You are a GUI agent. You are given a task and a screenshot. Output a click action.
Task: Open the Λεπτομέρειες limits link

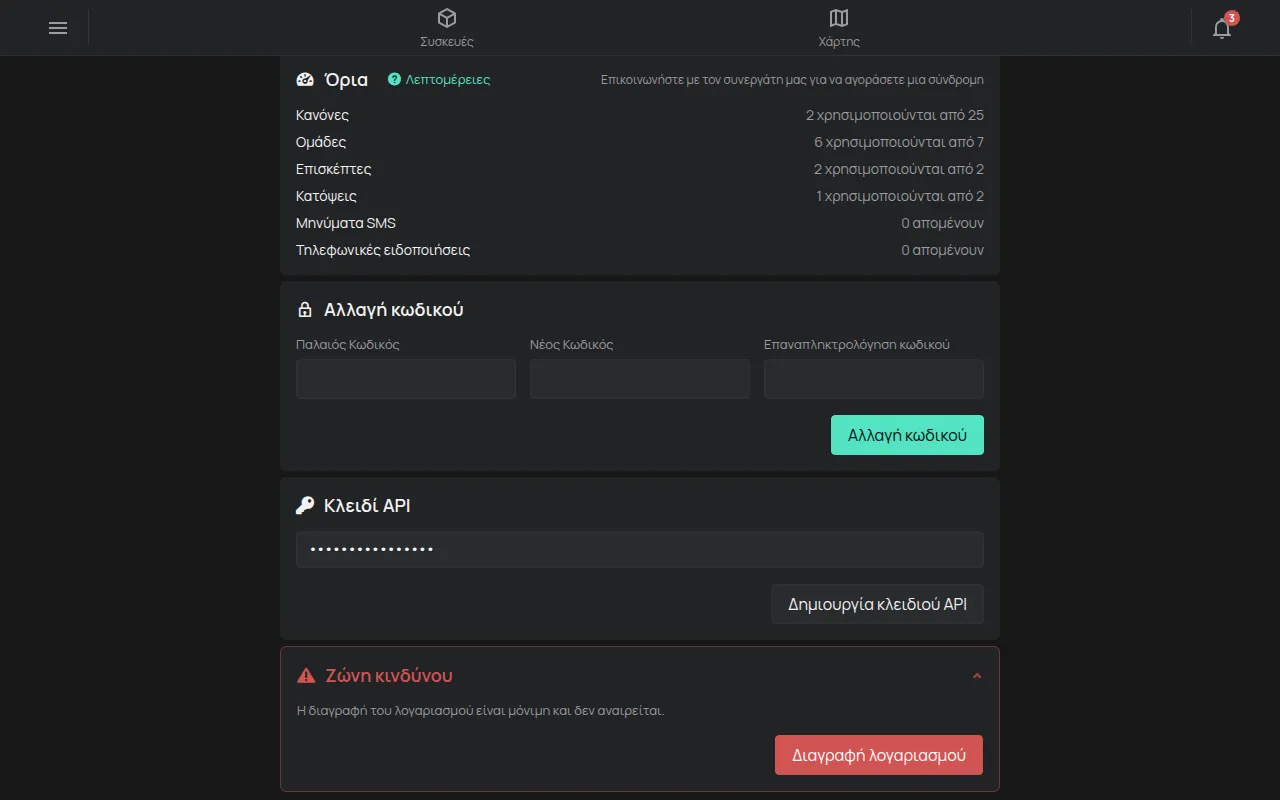pyautogui.click(x=439, y=79)
